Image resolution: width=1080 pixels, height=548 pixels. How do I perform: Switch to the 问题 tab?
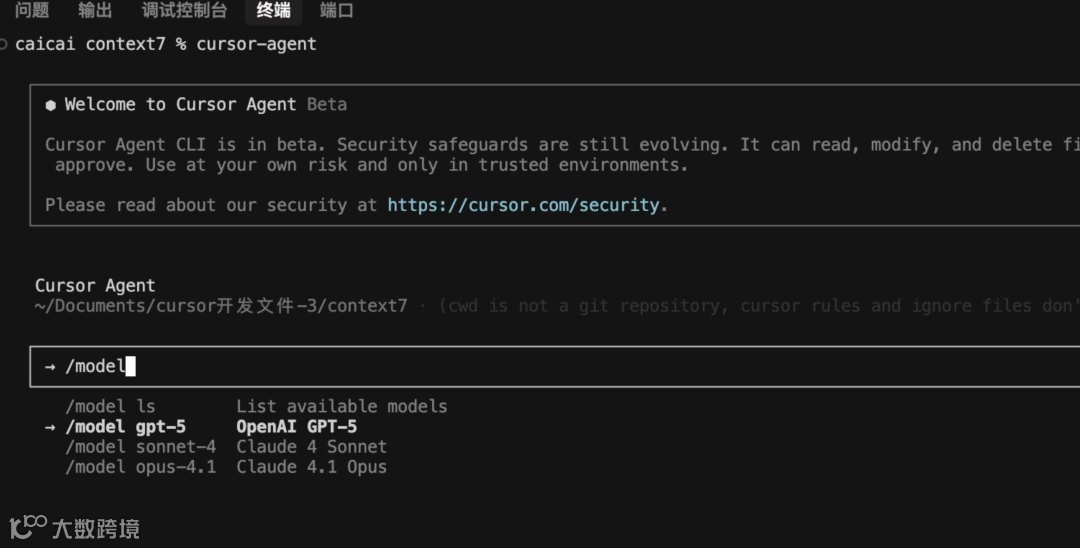pos(32,11)
